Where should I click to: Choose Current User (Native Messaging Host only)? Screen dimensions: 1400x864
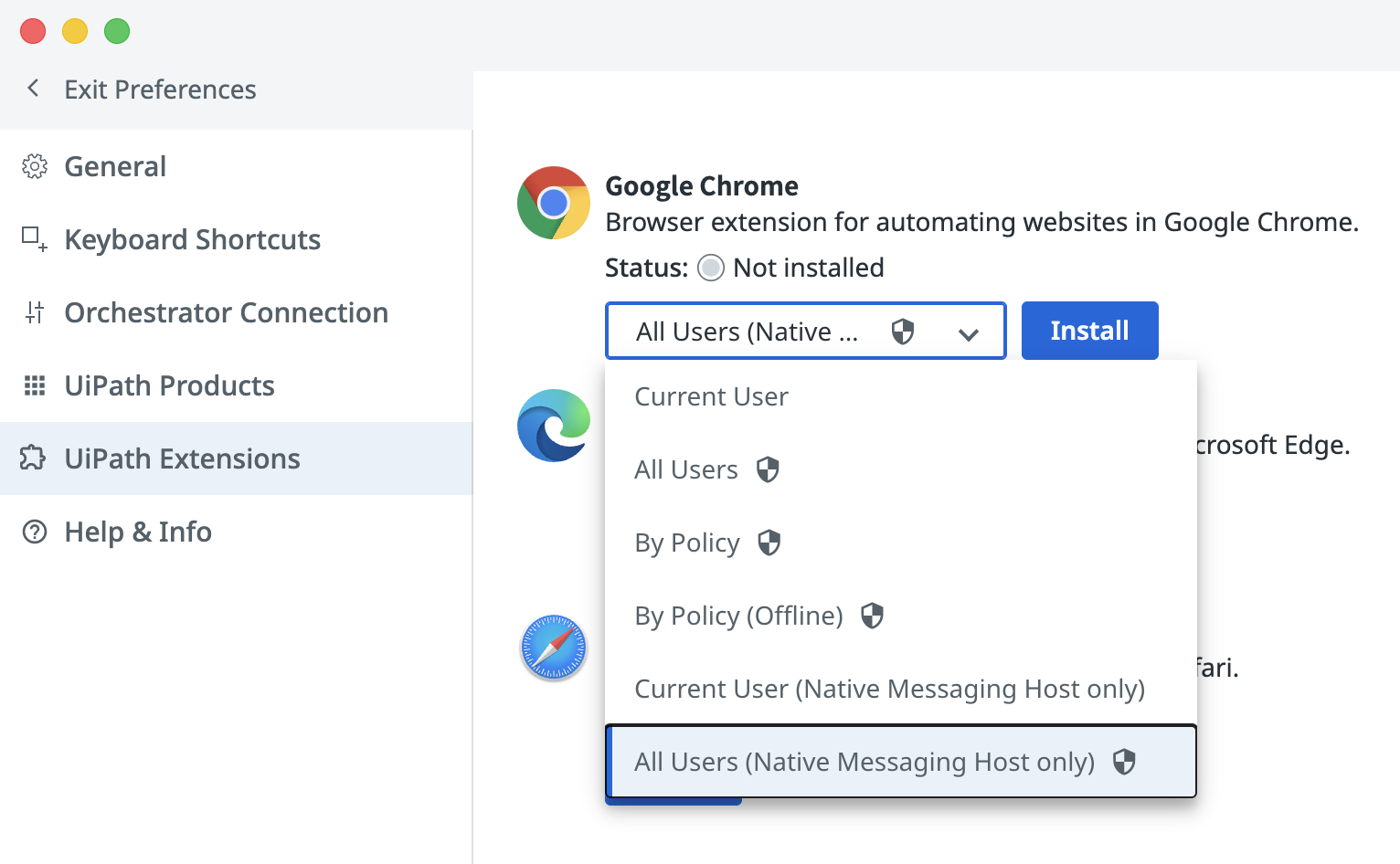[x=901, y=689]
